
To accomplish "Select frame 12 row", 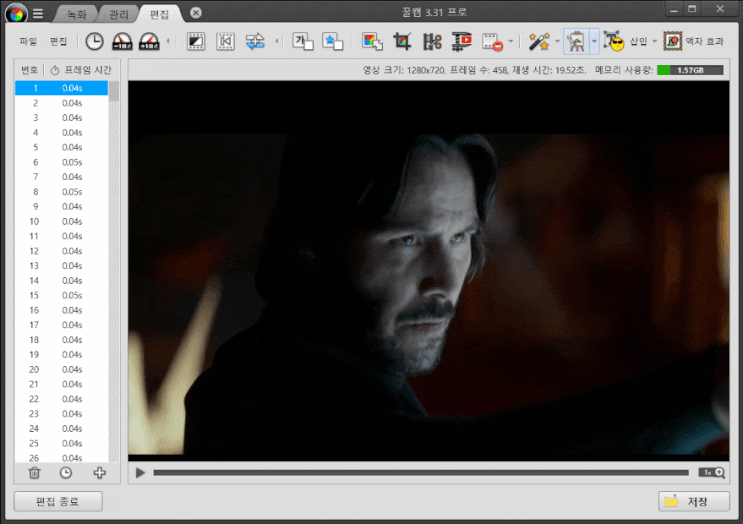I will pyautogui.click(x=62, y=251).
